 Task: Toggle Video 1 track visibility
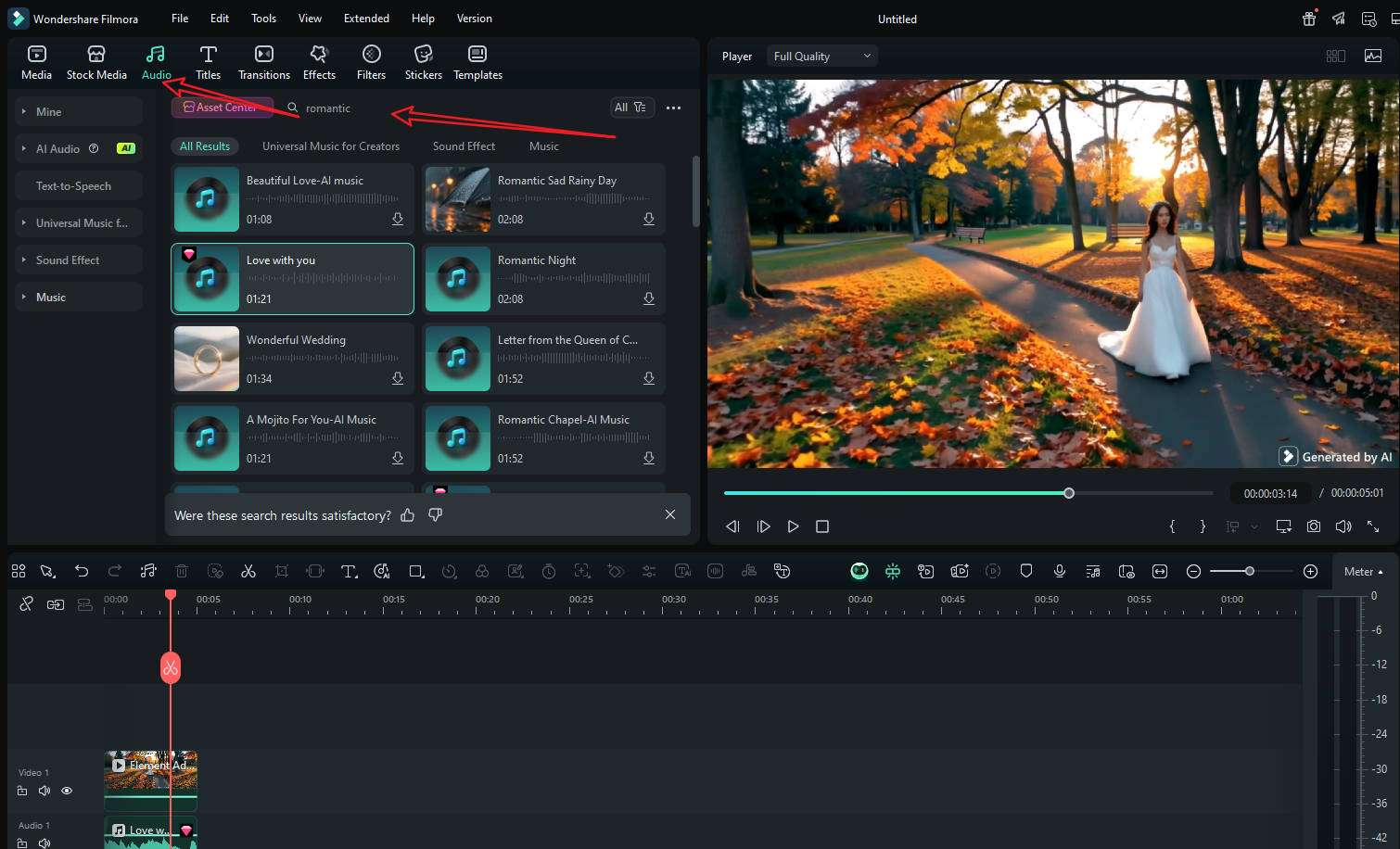tap(67, 791)
